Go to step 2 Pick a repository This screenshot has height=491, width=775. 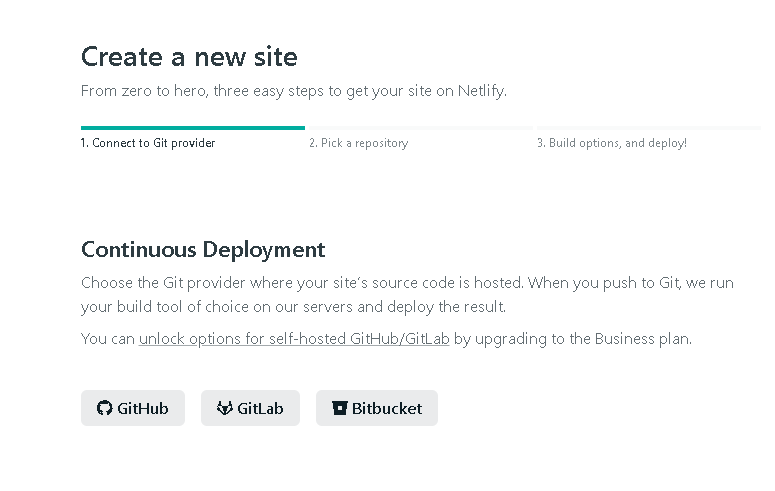click(x=358, y=143)
